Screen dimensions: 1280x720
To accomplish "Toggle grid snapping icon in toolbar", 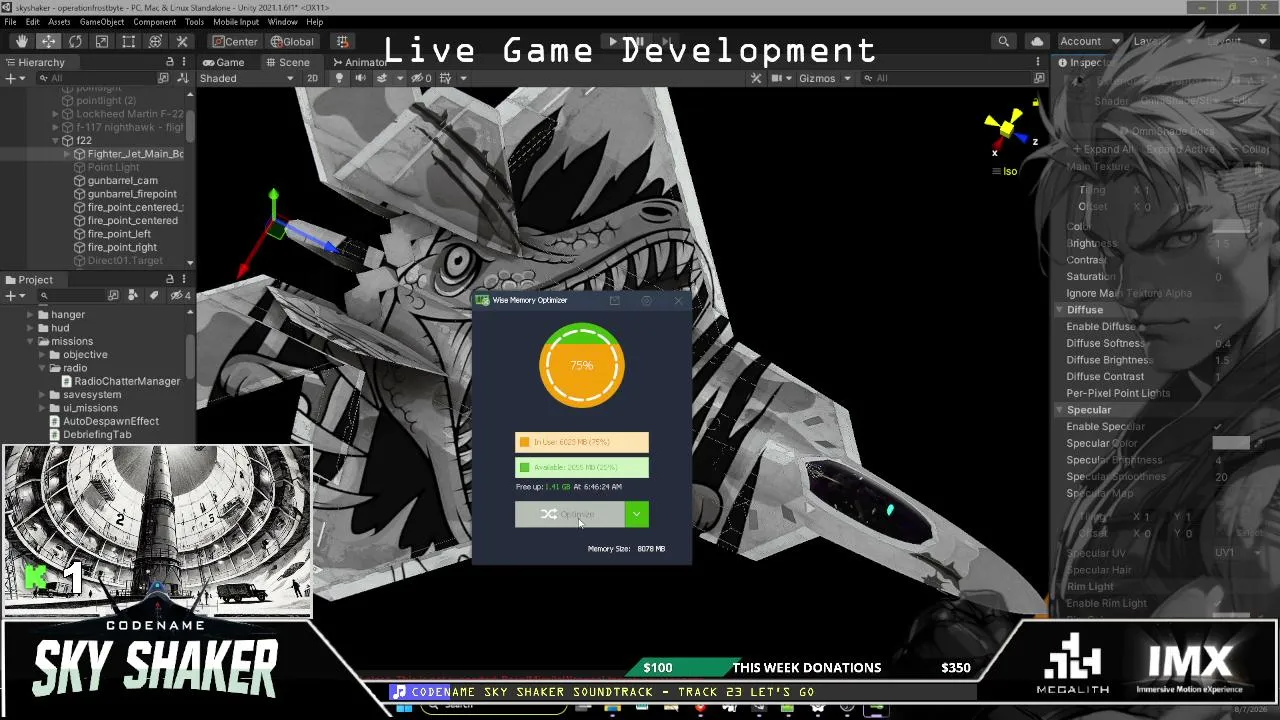I will pos(342,41).
